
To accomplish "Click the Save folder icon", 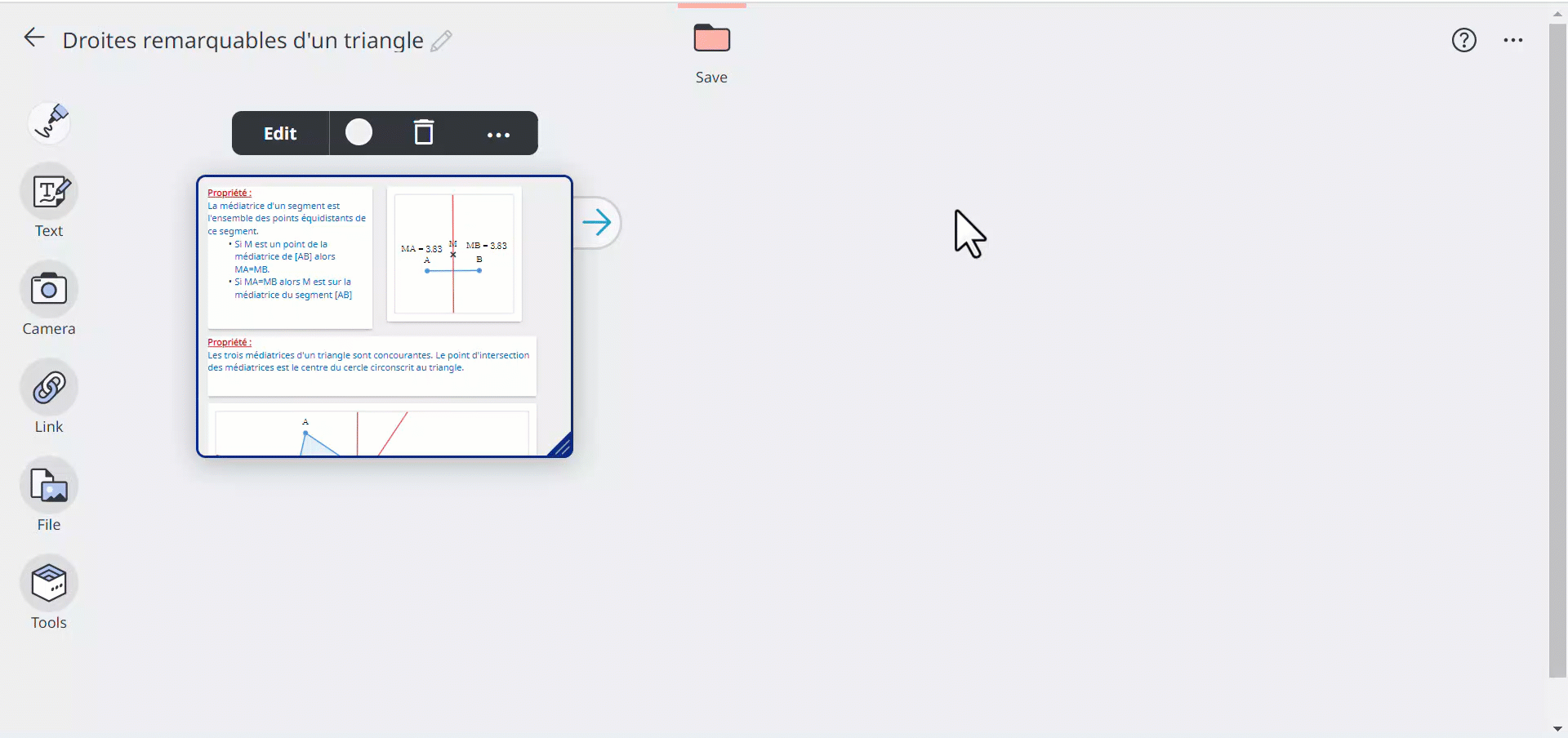I will click(711, 38).
